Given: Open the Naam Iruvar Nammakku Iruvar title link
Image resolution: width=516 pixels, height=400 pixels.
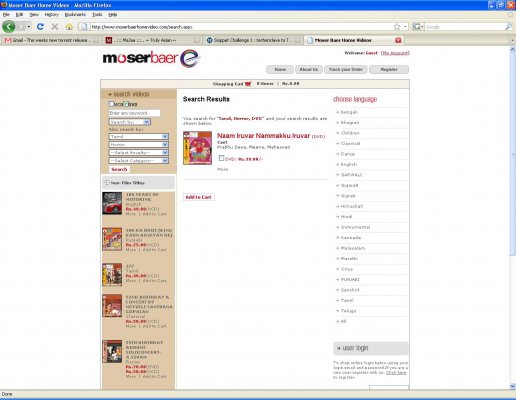Looking at the screenshot, I should pos(263,136).
